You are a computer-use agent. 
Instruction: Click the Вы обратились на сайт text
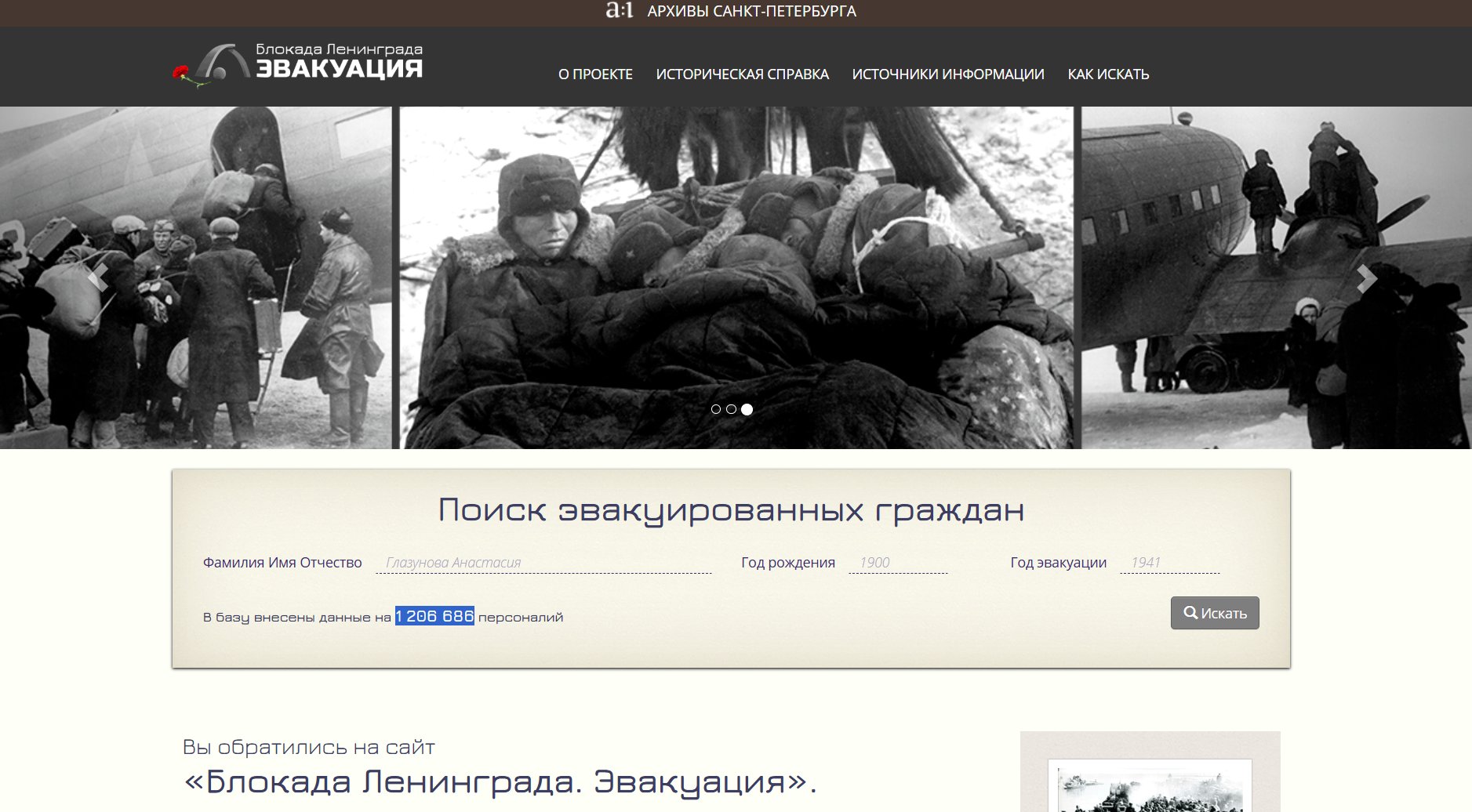[x=309, y=747]
